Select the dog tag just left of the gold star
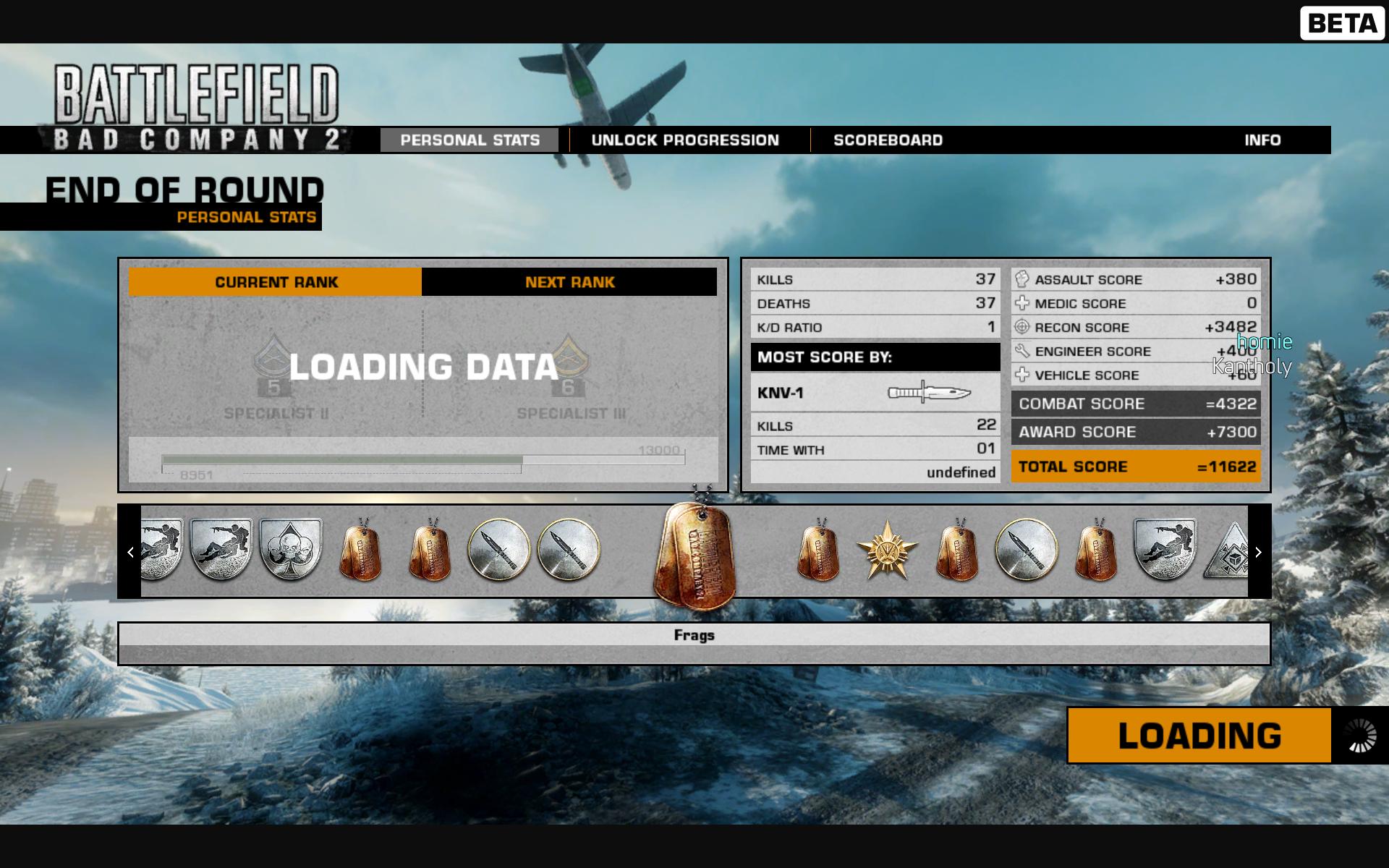The image size is (1389, 868). point(818,549)
